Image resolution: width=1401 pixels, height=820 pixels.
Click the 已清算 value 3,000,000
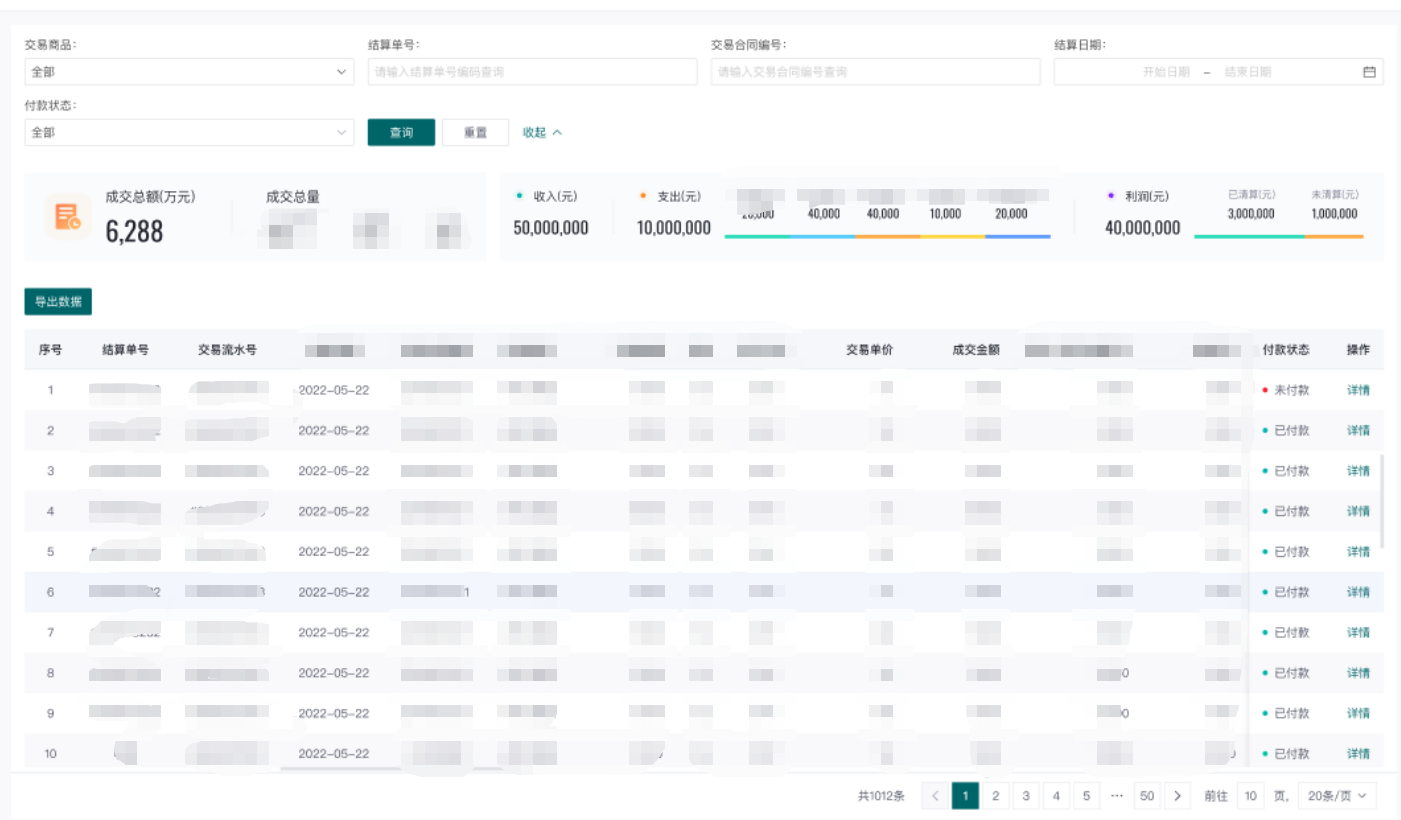[1251, 213]
